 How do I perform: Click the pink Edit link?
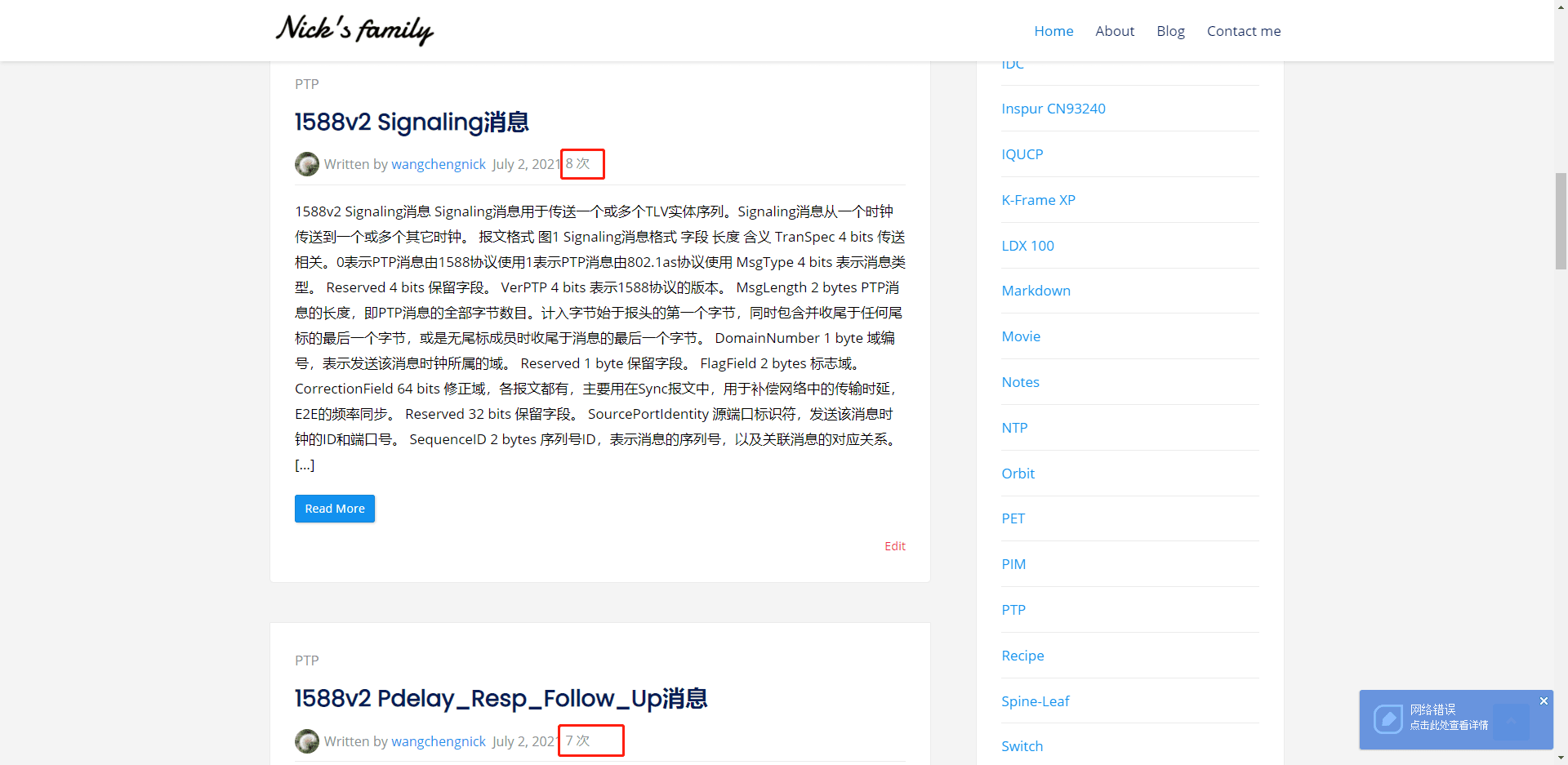[x=895, y=546]
